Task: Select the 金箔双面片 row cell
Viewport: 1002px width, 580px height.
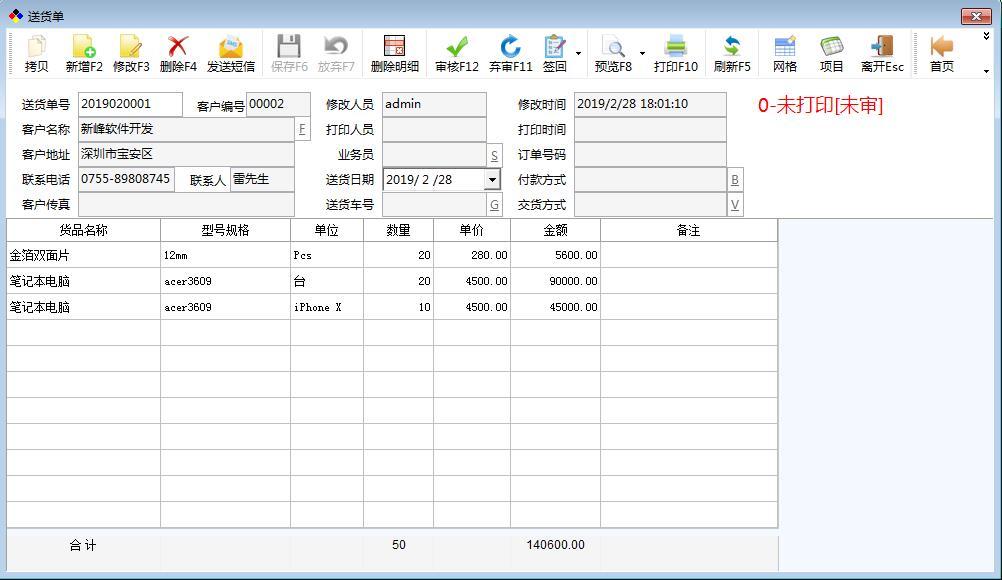Action: pyautogui.click(x=84, y=256)
